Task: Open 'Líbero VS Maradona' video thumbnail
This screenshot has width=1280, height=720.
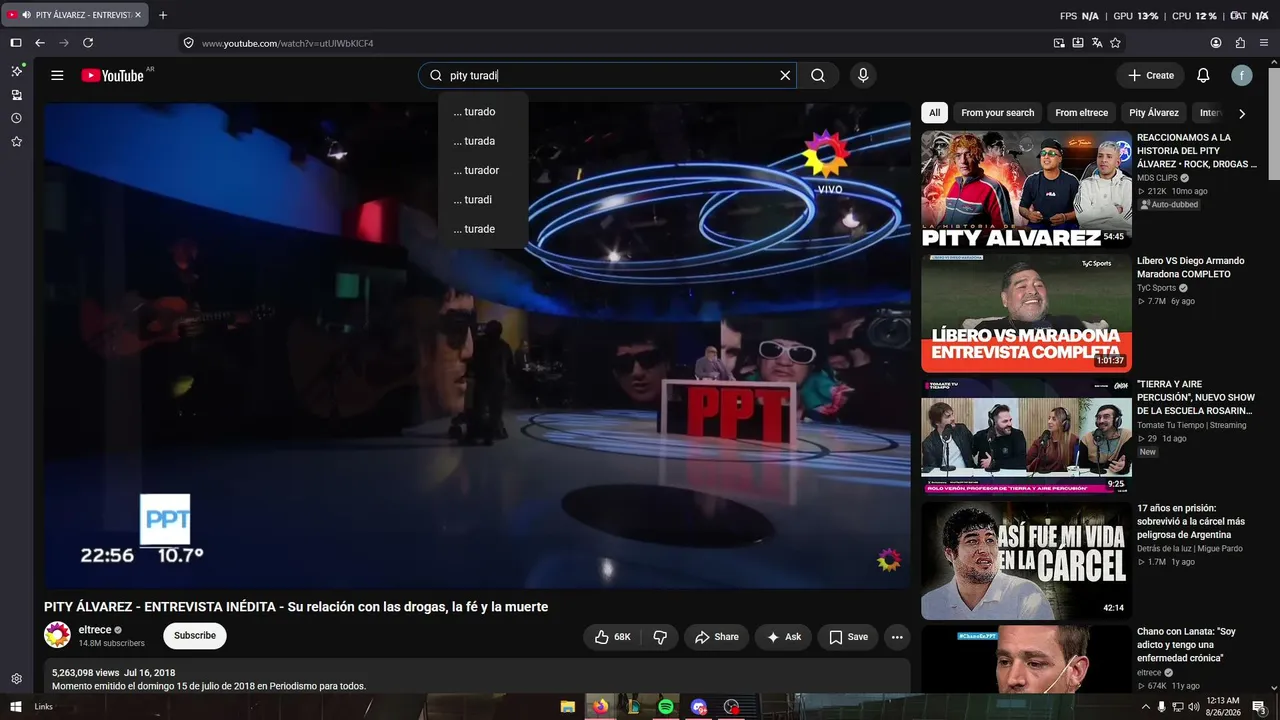Action: (x=1026, y=313)
